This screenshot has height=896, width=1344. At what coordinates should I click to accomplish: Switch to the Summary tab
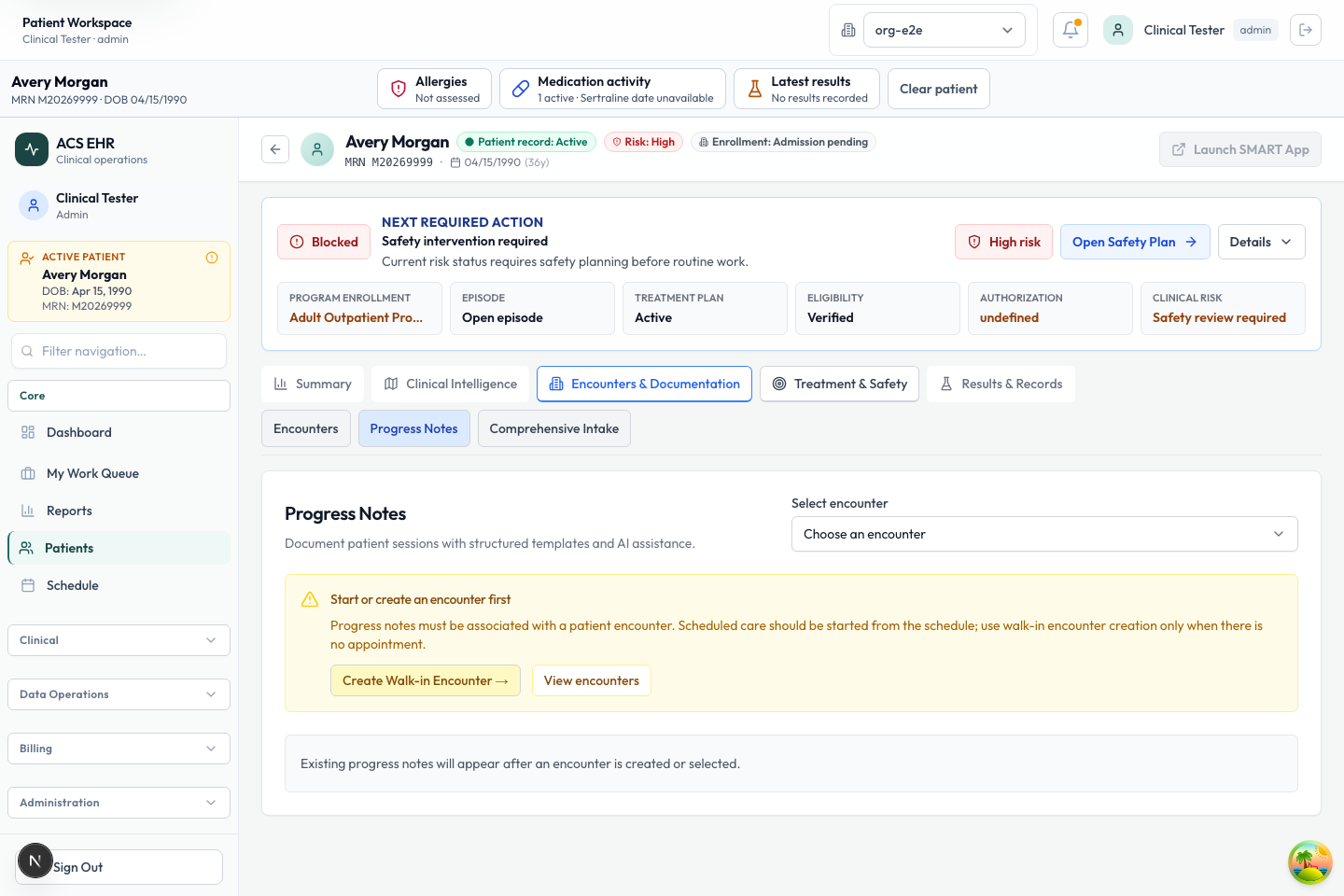pyautogui.click(x=313, y=384)
